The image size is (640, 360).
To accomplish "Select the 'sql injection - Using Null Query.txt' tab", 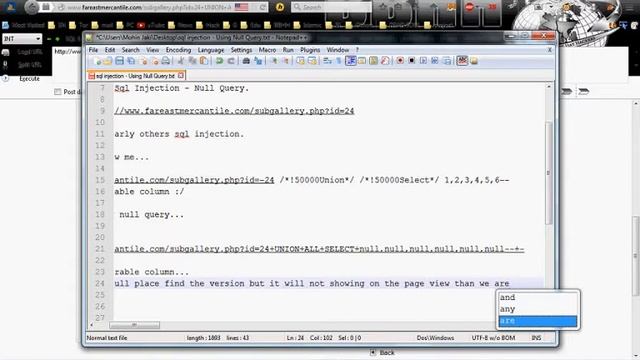I will (136, 76).
